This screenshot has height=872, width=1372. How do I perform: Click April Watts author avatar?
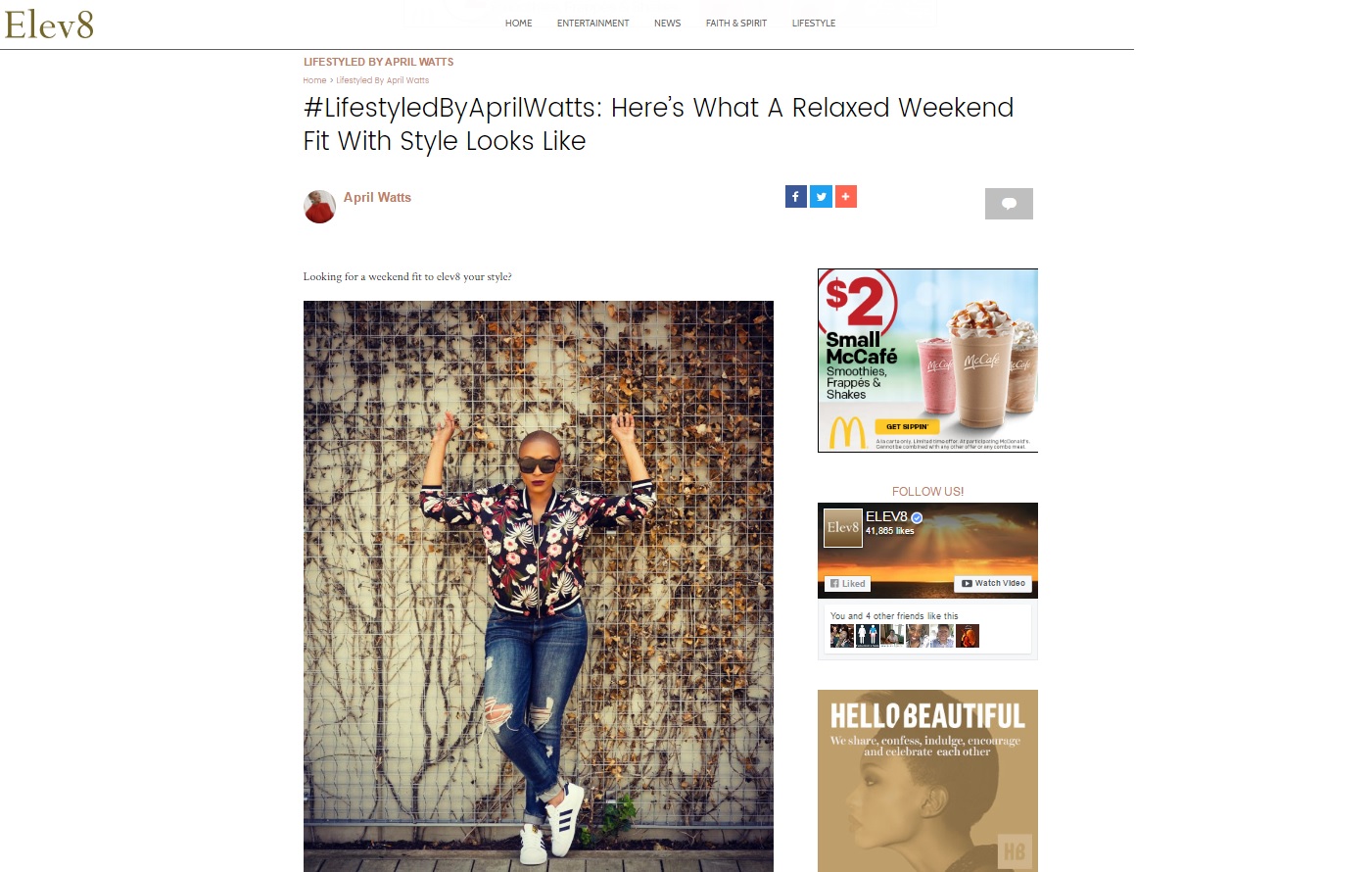point(319,207)
